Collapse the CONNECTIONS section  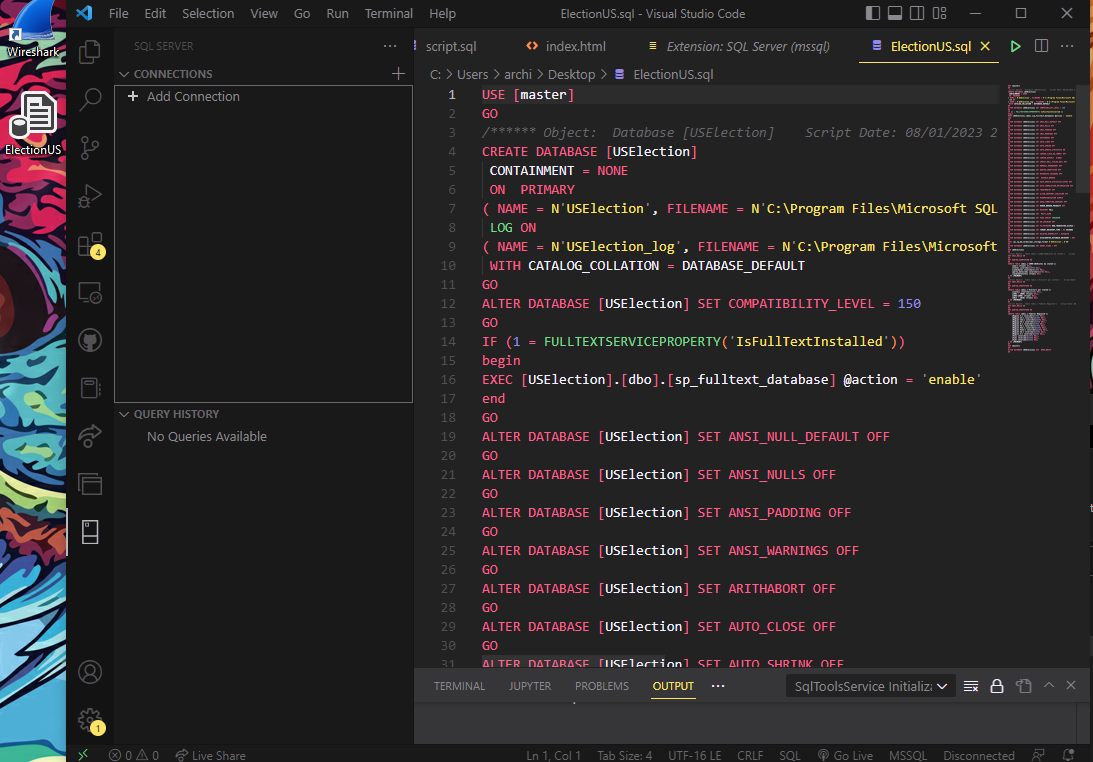click(x=124, y=73)
